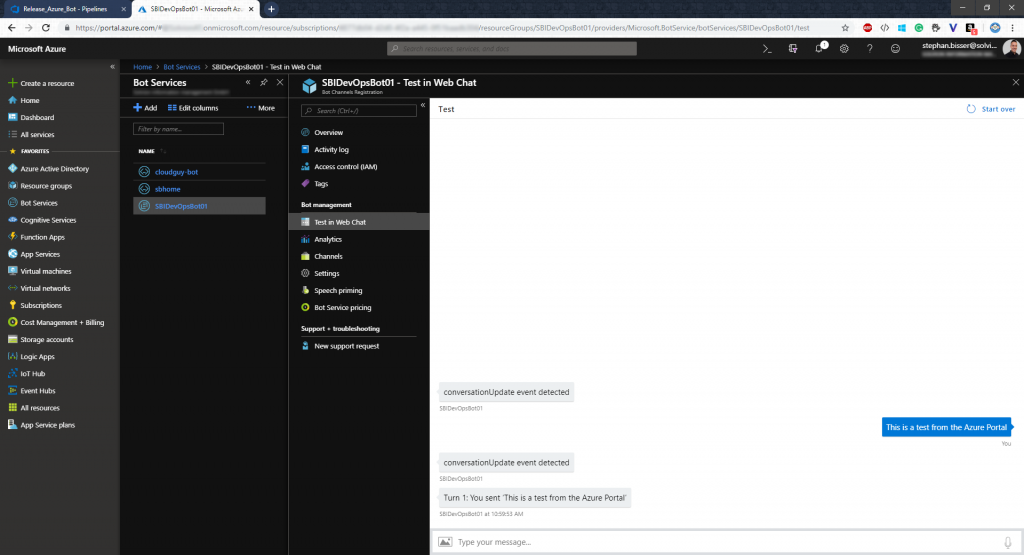The image size is (1024, 555).
Task: Open directory and subscription filter icon
Action: click(793, 49)
